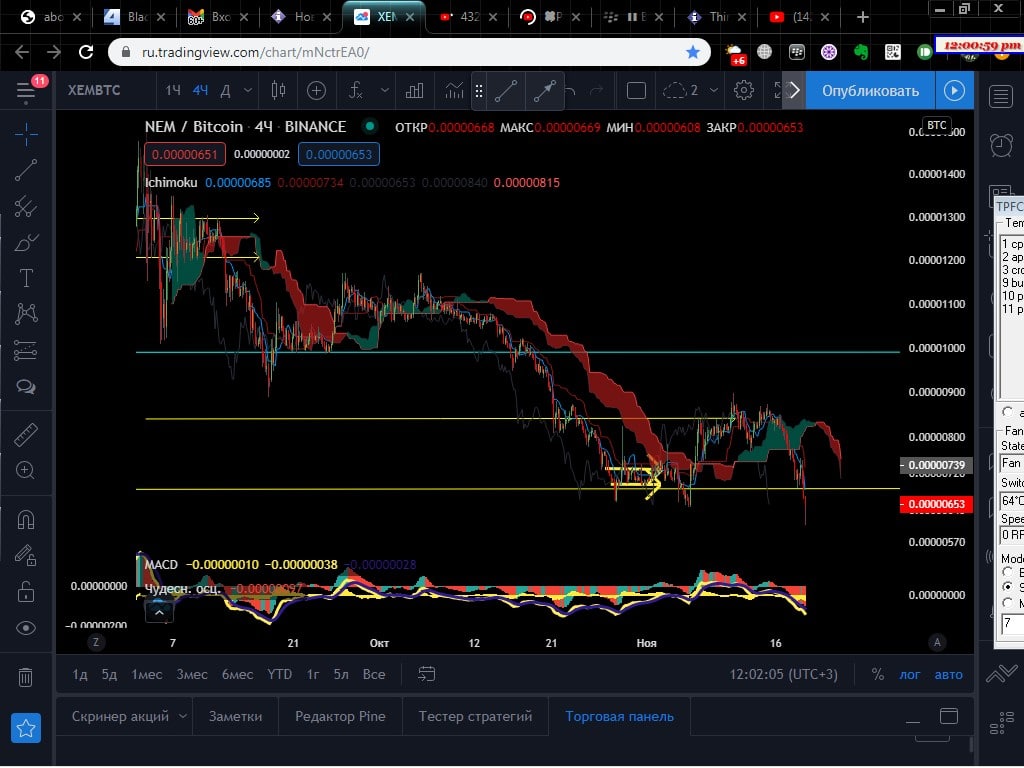The width and height of the screenshot is (1024, 768).
Task: Expand the cloud layout save dropdown
Action: coord(714,91)
